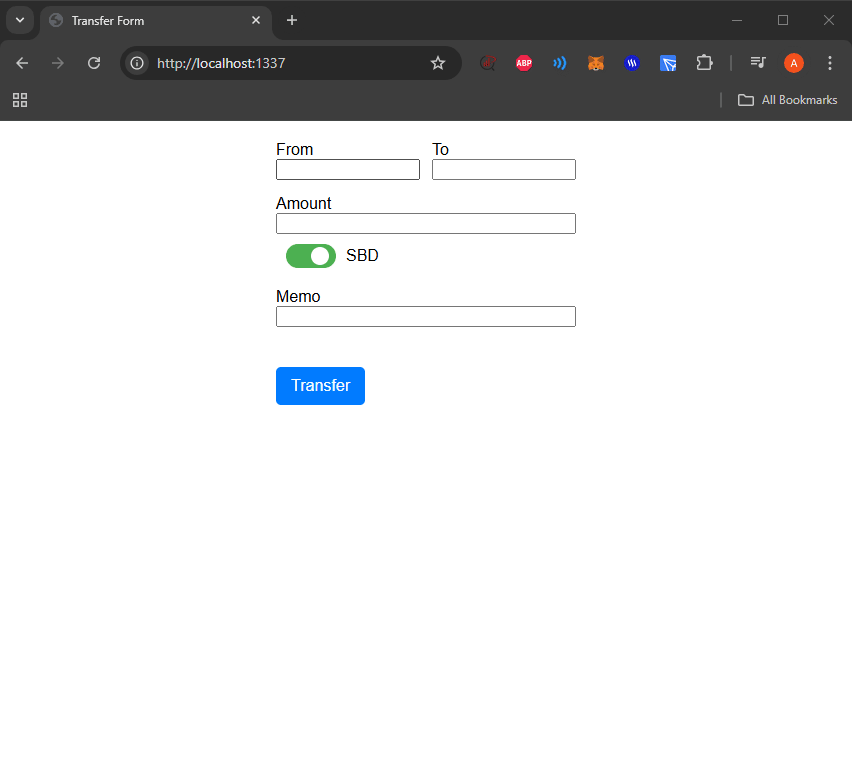
Task: Close the Transfer Form tab
Action: [x=256, y=20]
